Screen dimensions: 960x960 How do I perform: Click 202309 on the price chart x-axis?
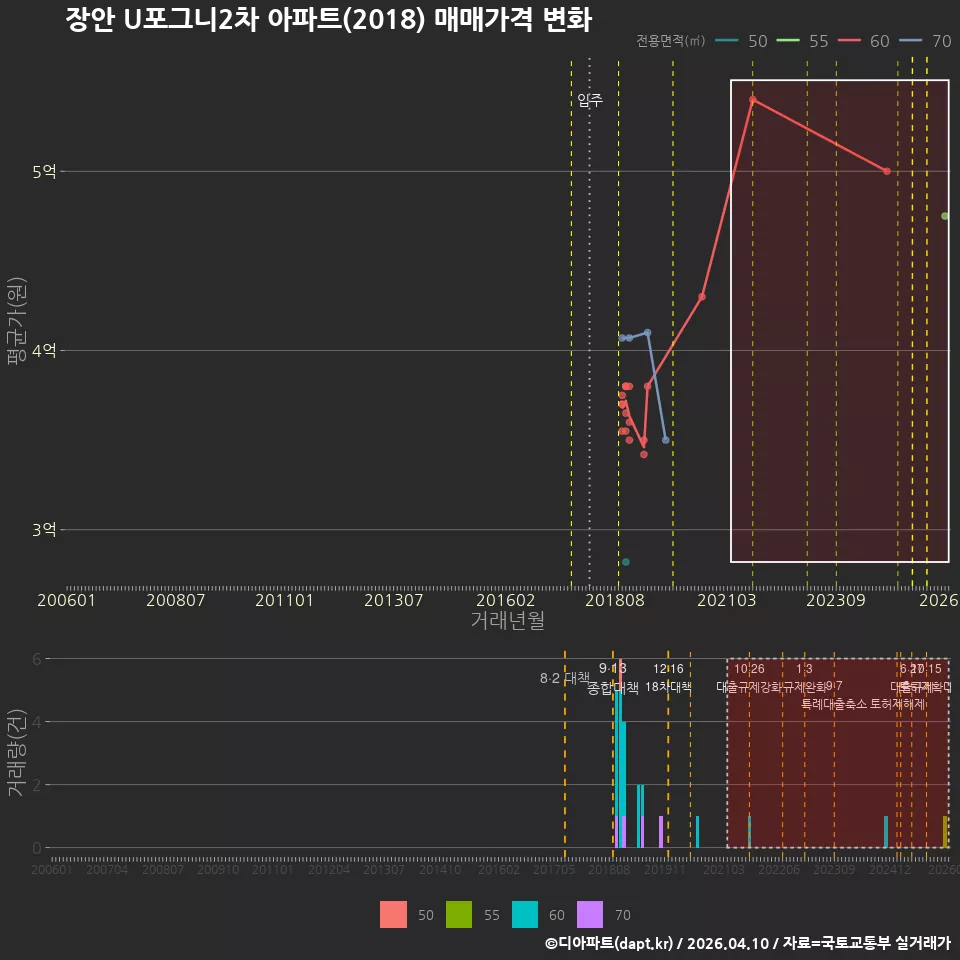point(836,600)
